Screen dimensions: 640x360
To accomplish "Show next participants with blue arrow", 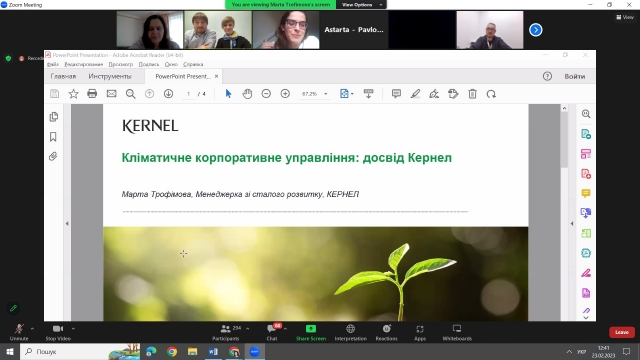I will [536, 30].
